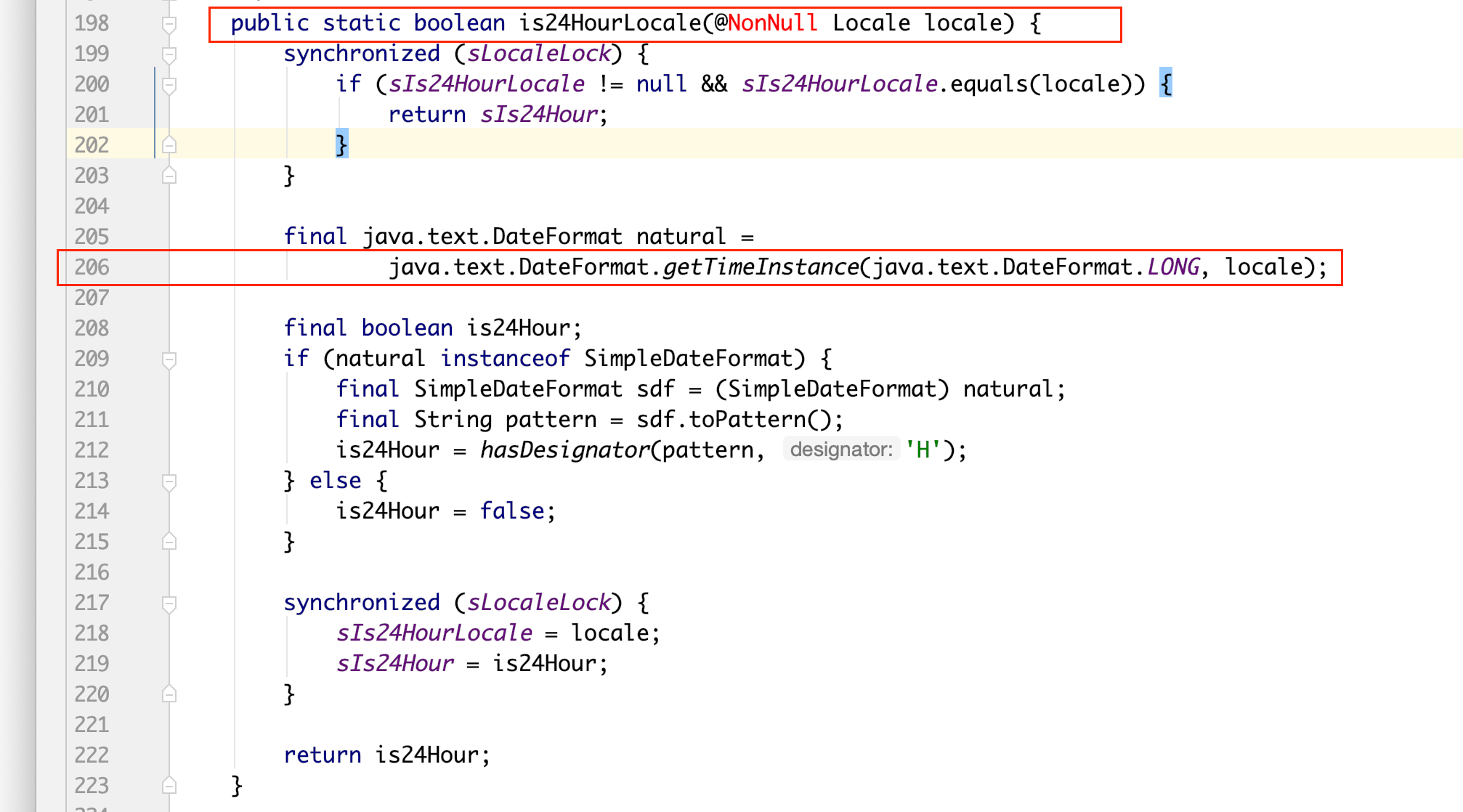Click the highlighted closing brace on line 202

(341, 145)
